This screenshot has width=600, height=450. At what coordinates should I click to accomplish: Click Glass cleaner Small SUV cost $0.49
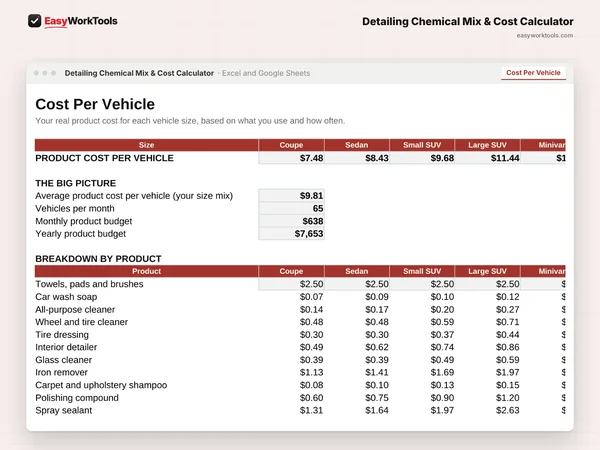click(442, 360)
